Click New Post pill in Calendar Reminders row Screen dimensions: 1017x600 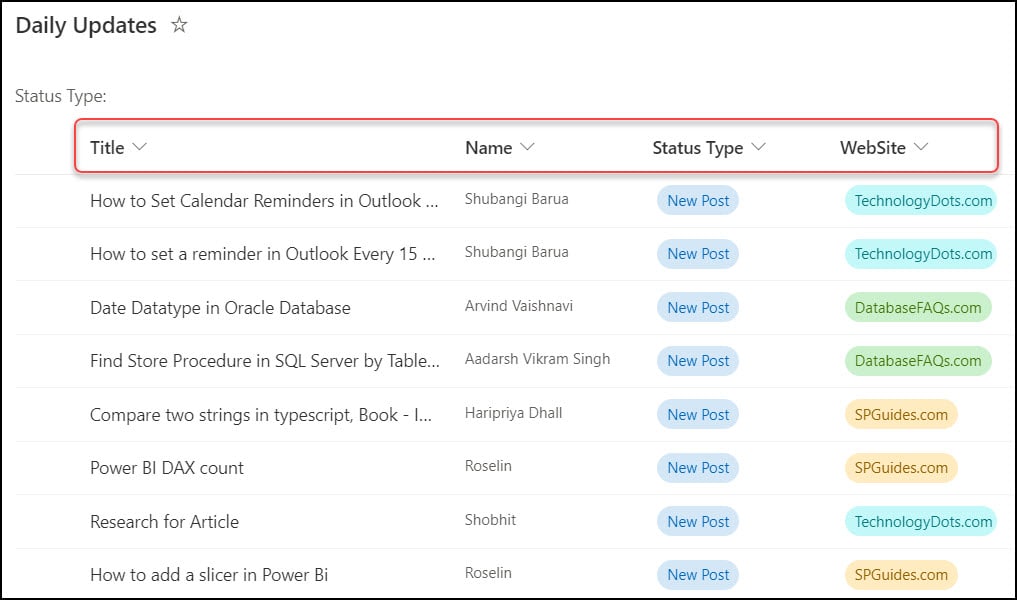pos(698,201)
